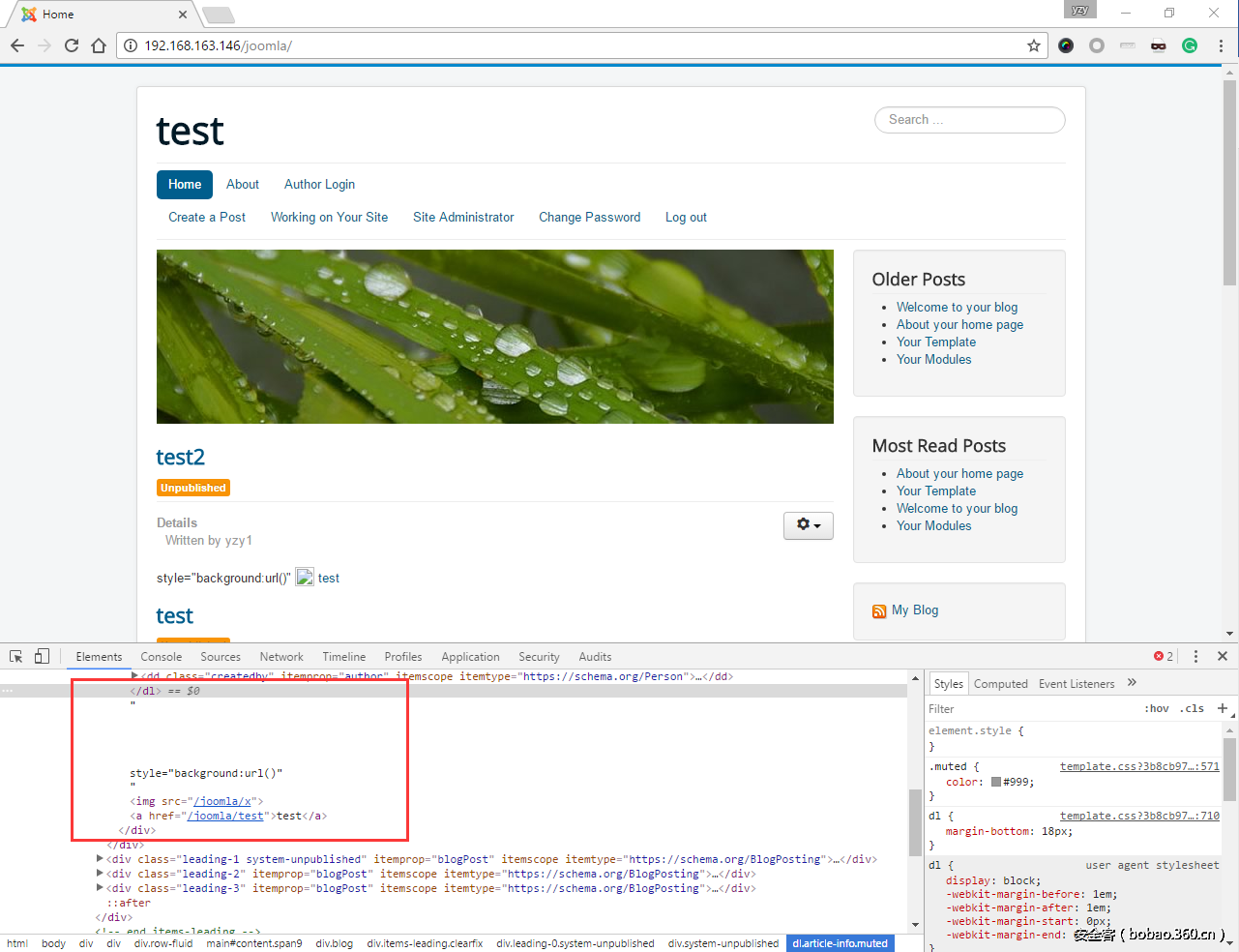Close the DevTools panel

tap(1223, 656)
